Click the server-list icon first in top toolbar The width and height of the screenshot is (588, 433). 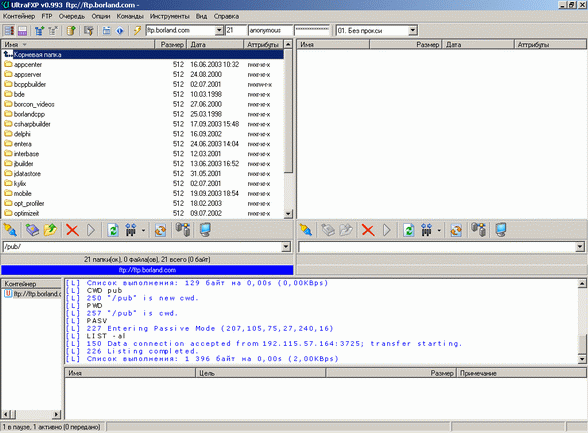coord(9,30)
